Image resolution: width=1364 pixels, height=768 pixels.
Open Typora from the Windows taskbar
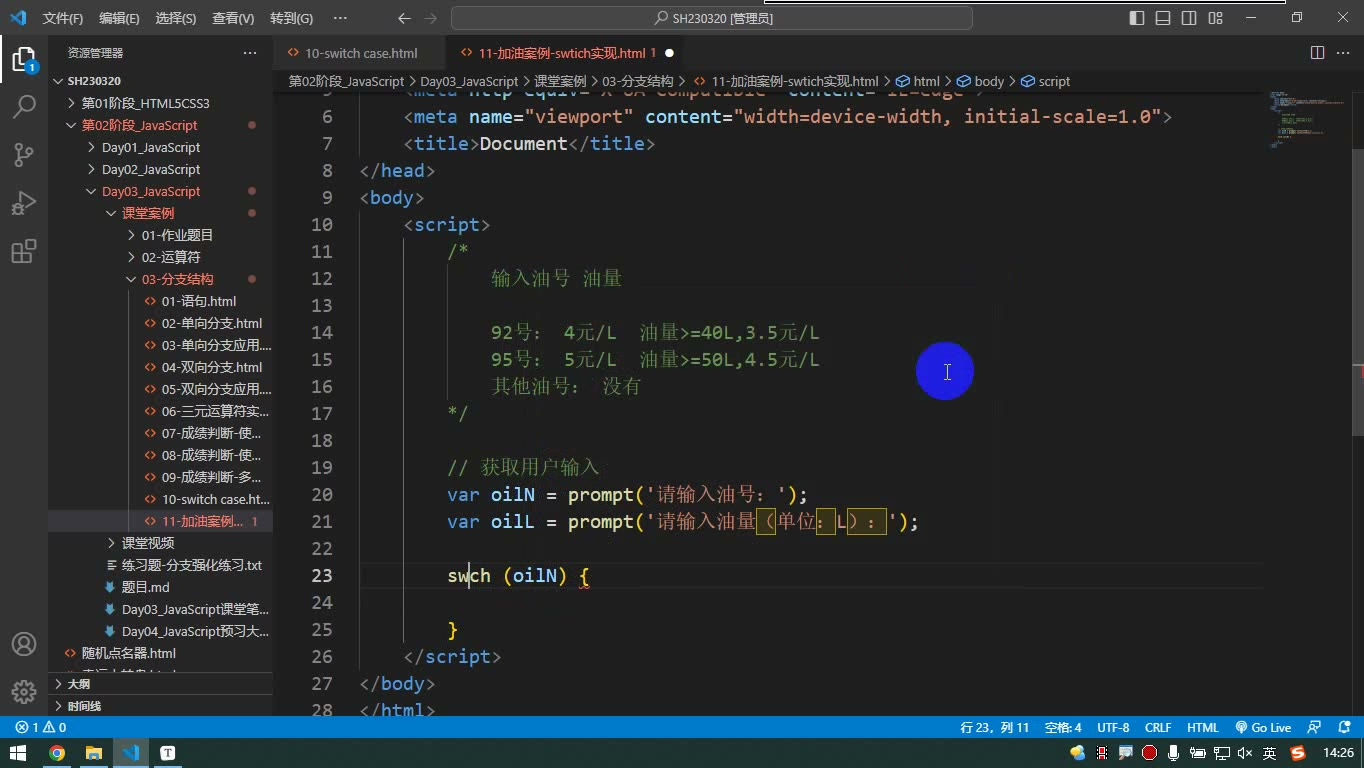(x=167, y=753)
